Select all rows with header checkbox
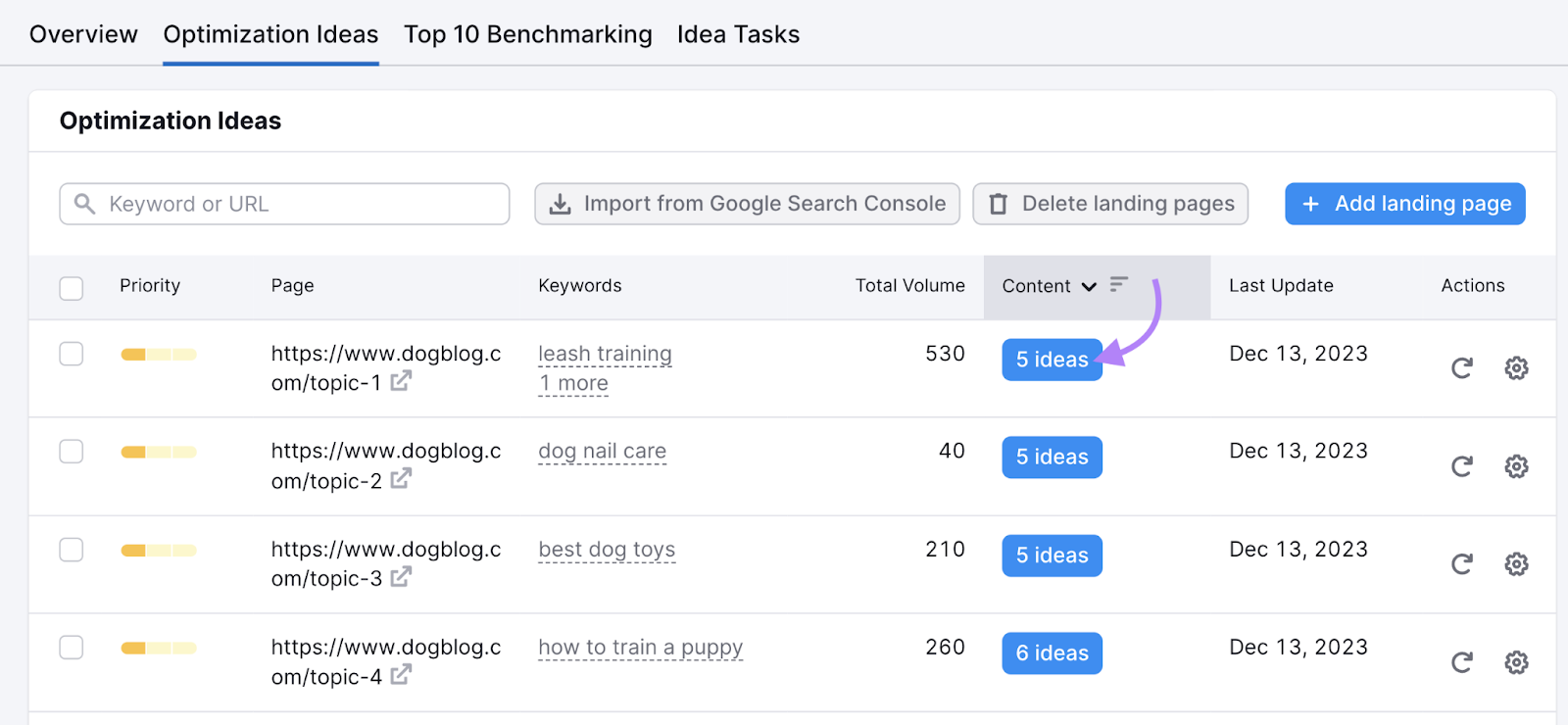Image resolution: width=1568 pixels, height=725 pixels. pos(72,288)
